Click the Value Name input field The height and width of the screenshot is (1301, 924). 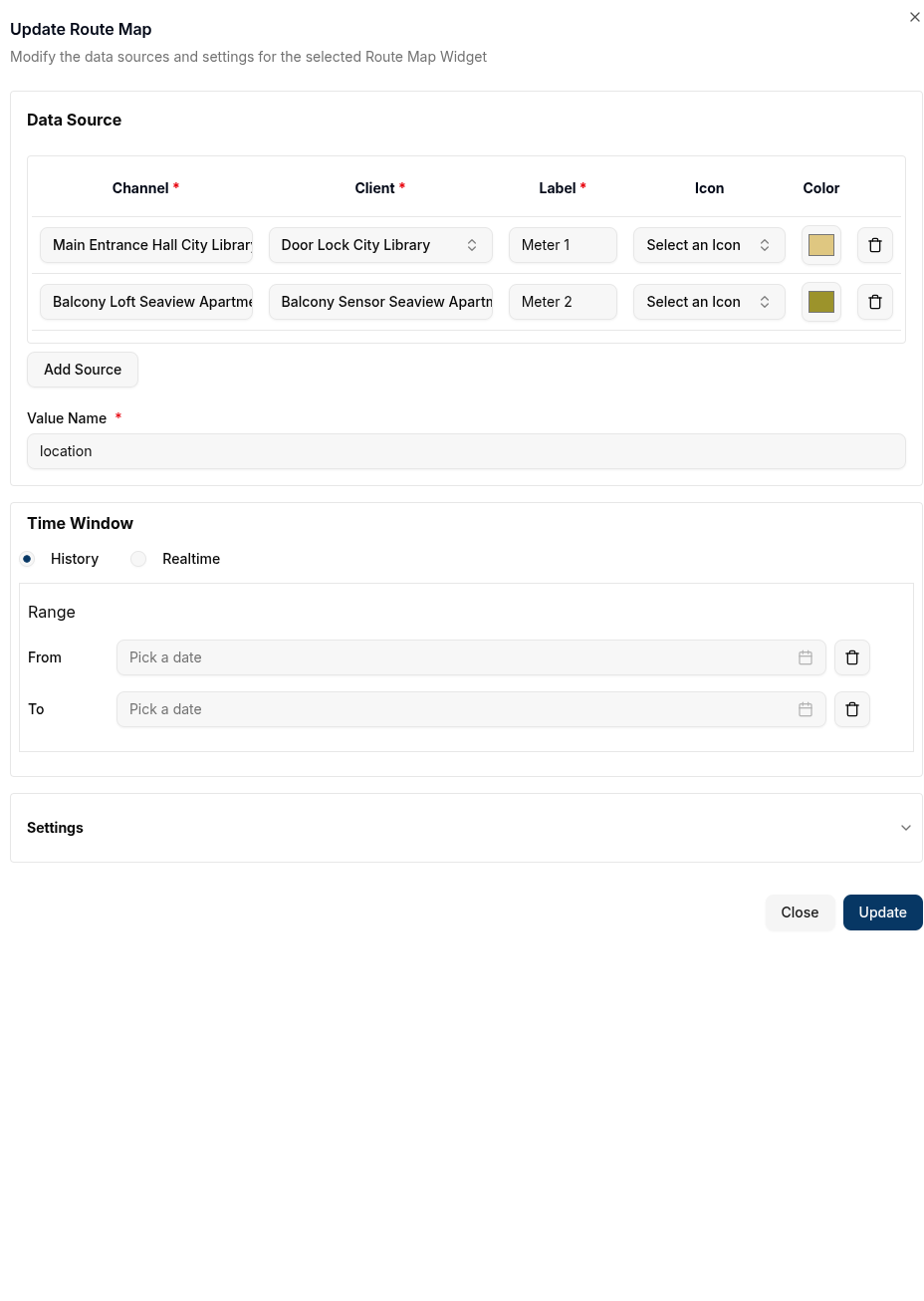(x=466, y=451)
